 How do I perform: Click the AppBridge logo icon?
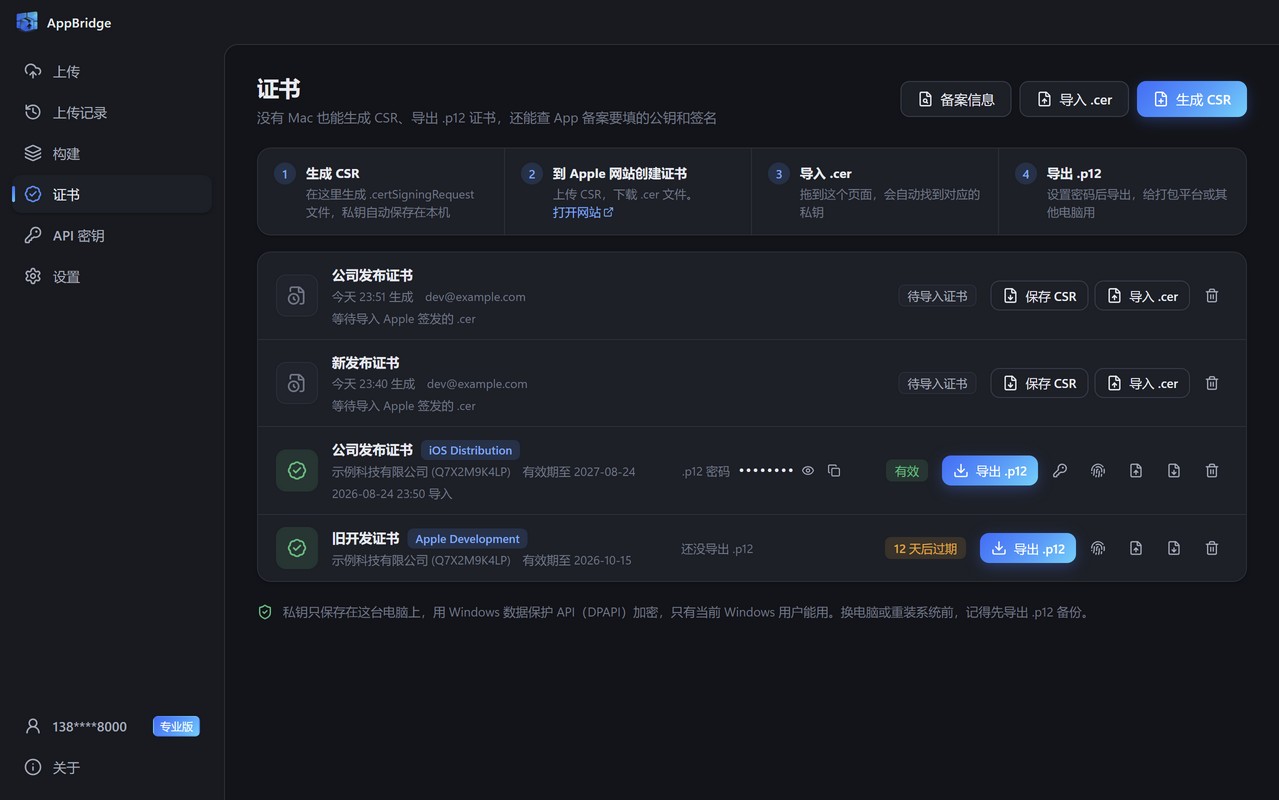click(x=27, y=22)
